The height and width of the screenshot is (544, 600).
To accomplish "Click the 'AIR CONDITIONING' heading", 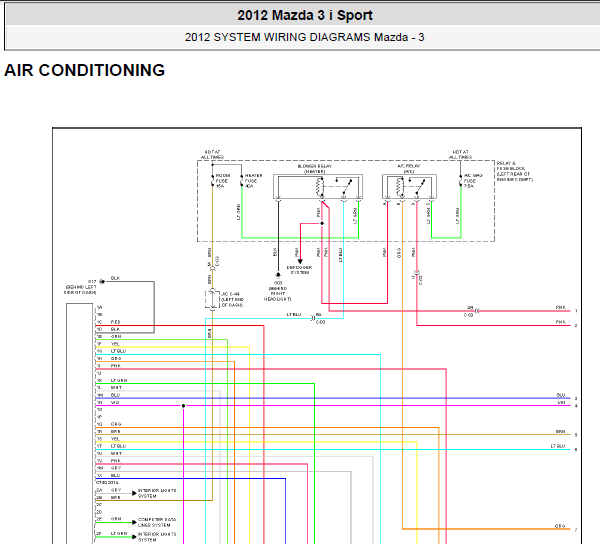I will tap(85, 70).
